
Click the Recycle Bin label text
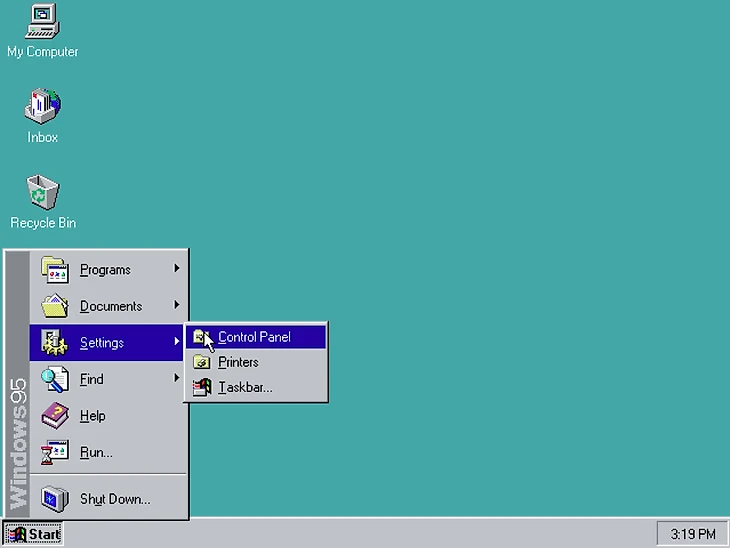[43, 223]
